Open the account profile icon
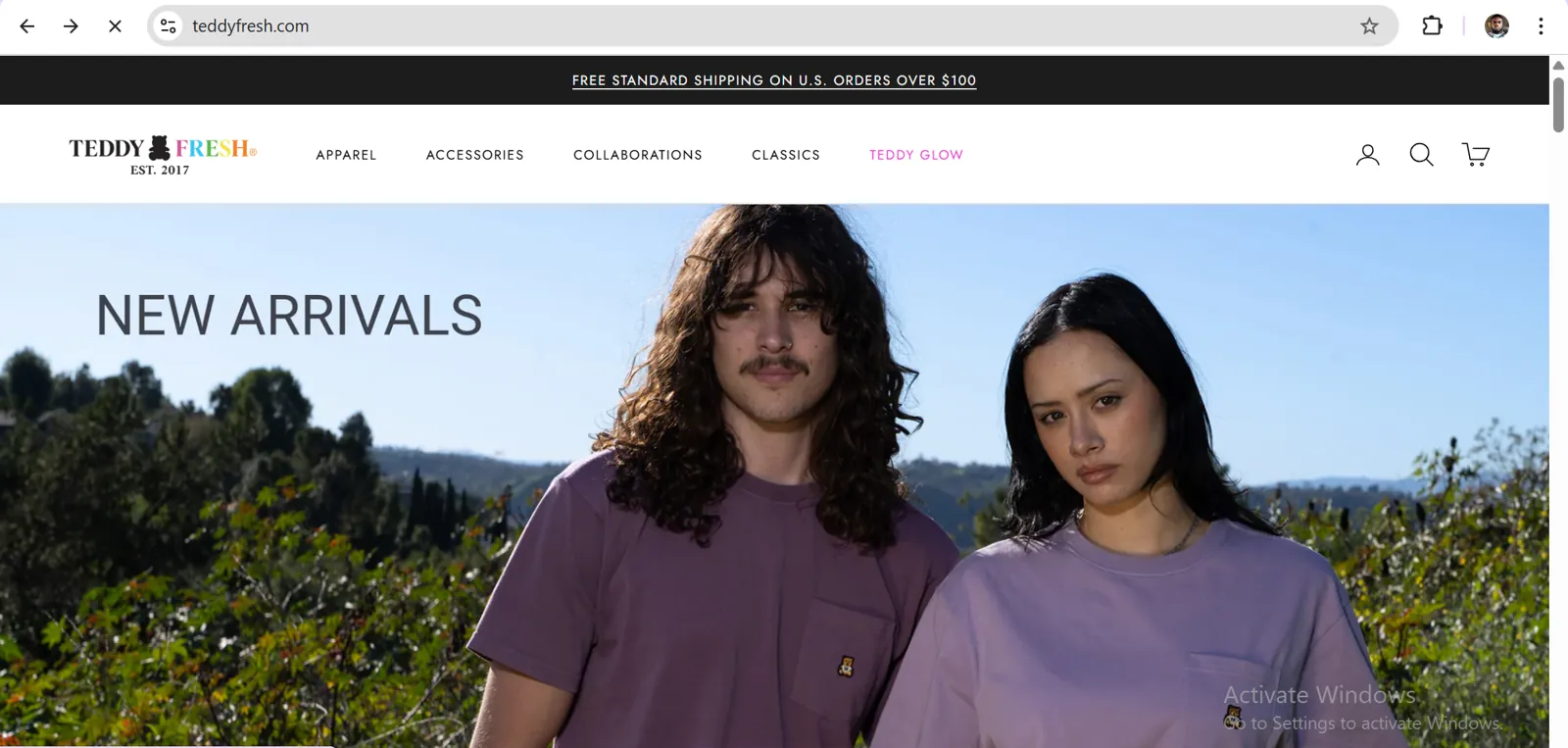Viewport: 1568px width, 748px height. tap(1367, 155)
